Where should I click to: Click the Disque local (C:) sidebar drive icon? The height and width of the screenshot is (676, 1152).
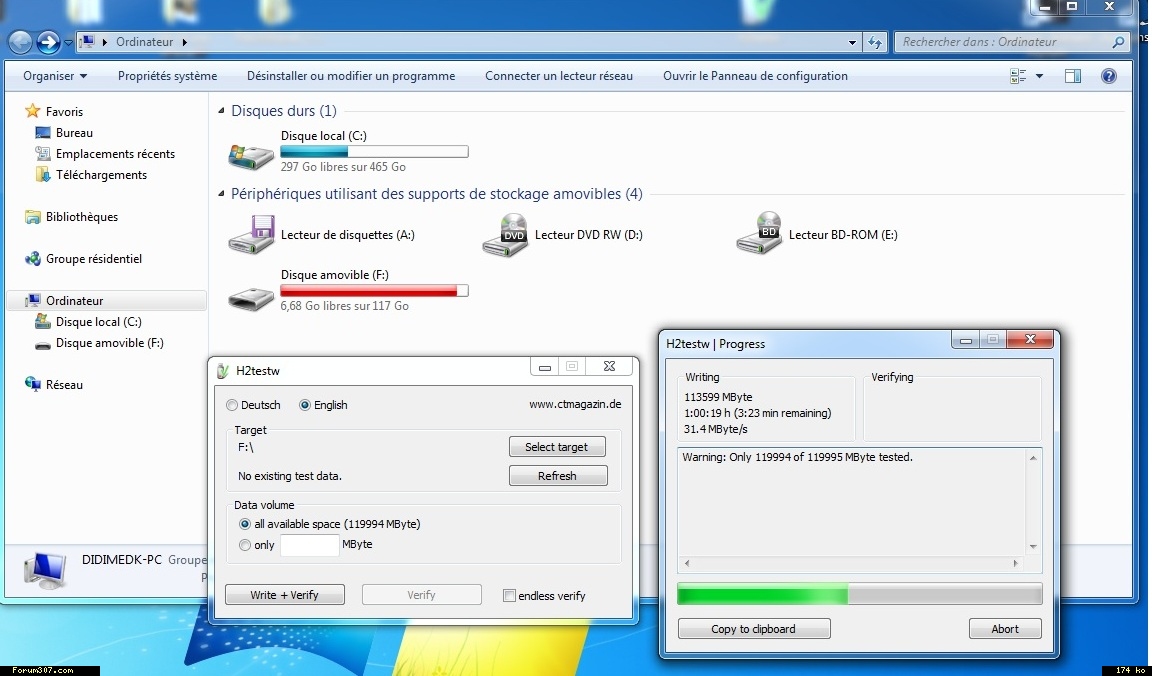(43, 322)
